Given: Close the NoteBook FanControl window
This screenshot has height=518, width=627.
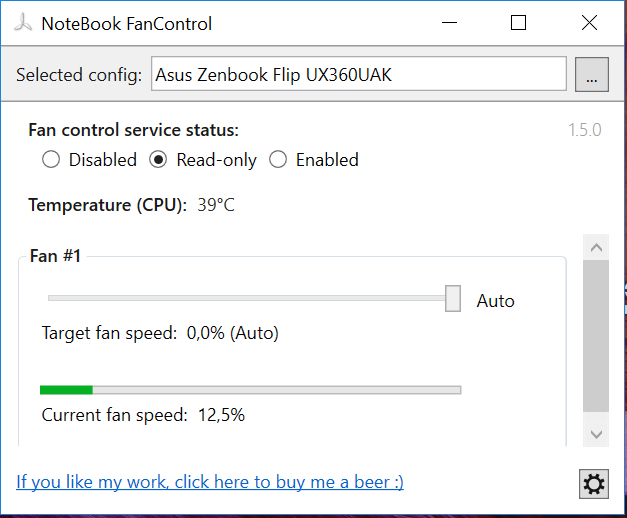Looking at the screenshot, I should pyautogui.click(x=589, y=23).
